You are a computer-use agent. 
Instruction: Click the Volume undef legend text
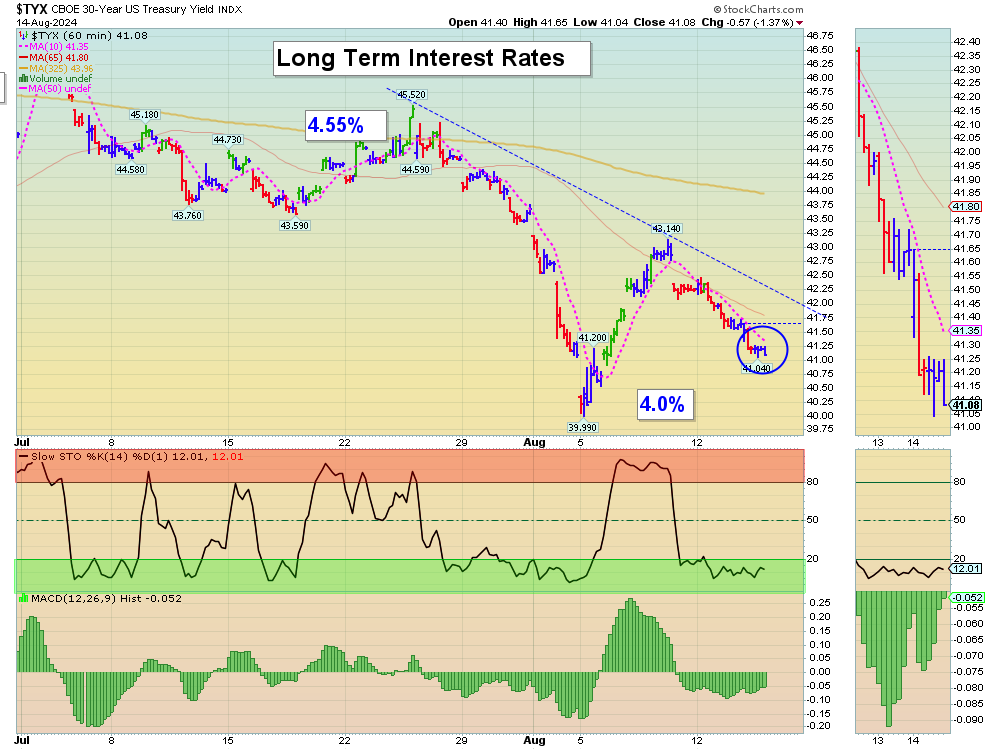tap(61, 78)
